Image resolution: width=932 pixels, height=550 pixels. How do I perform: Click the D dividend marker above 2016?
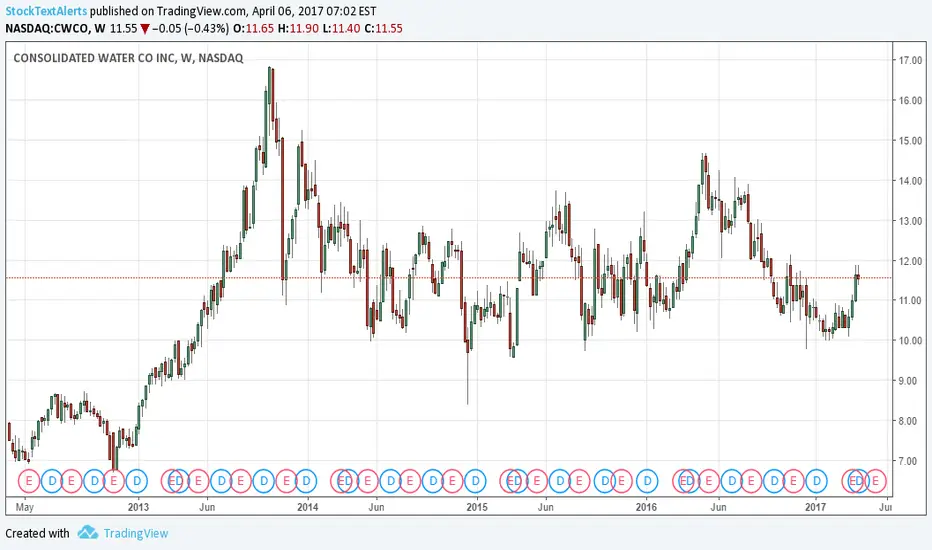(x=647, y=480)
